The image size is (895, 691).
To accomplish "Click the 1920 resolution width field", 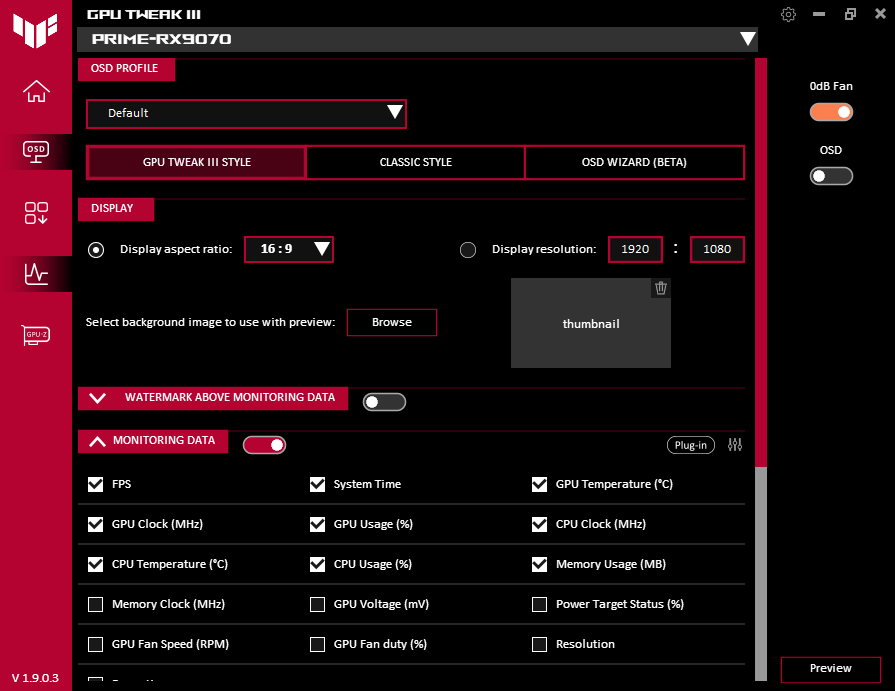I will (x=635, y=249).
